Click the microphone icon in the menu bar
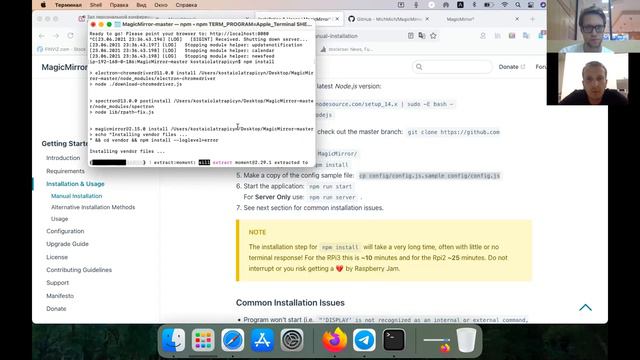Image resolution: width=640 pixels, height=360 pixels. (416, 5)
